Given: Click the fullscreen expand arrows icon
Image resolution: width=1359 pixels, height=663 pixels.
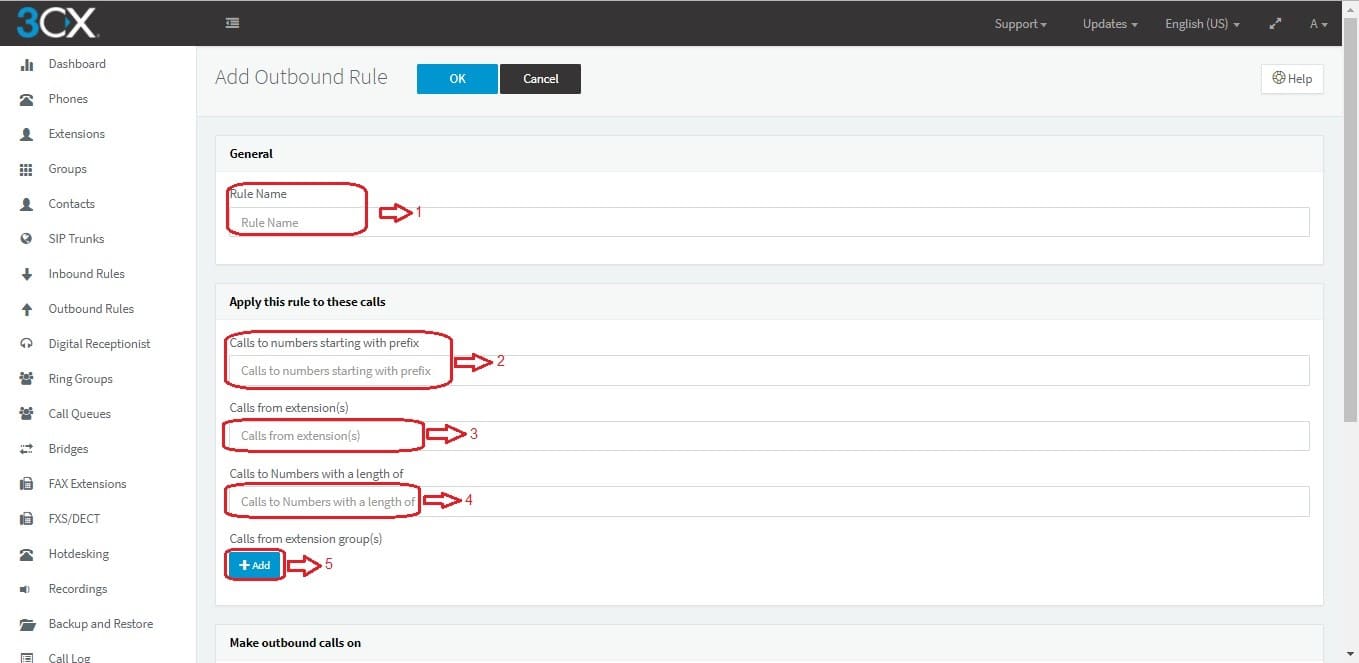Looking at the screenshot, I should (1275, 23).
